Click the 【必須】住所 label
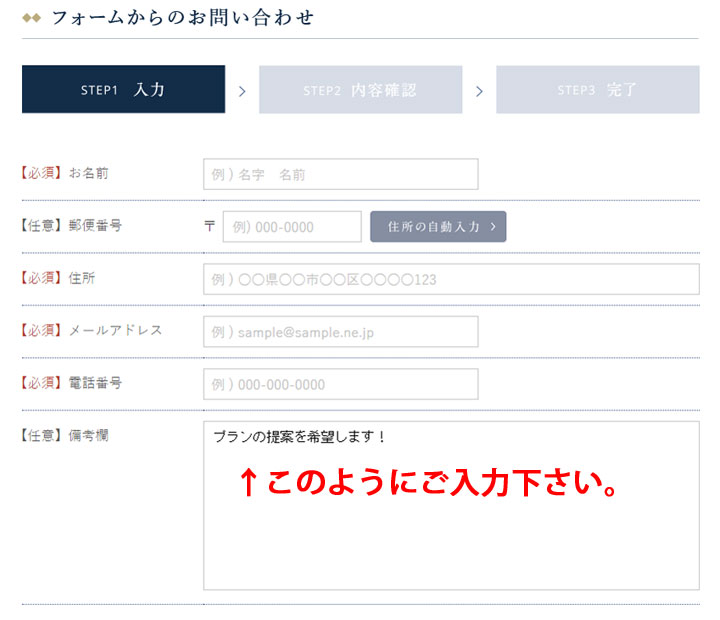The width and height of the screenshot is (720, 620). point(58,278)
